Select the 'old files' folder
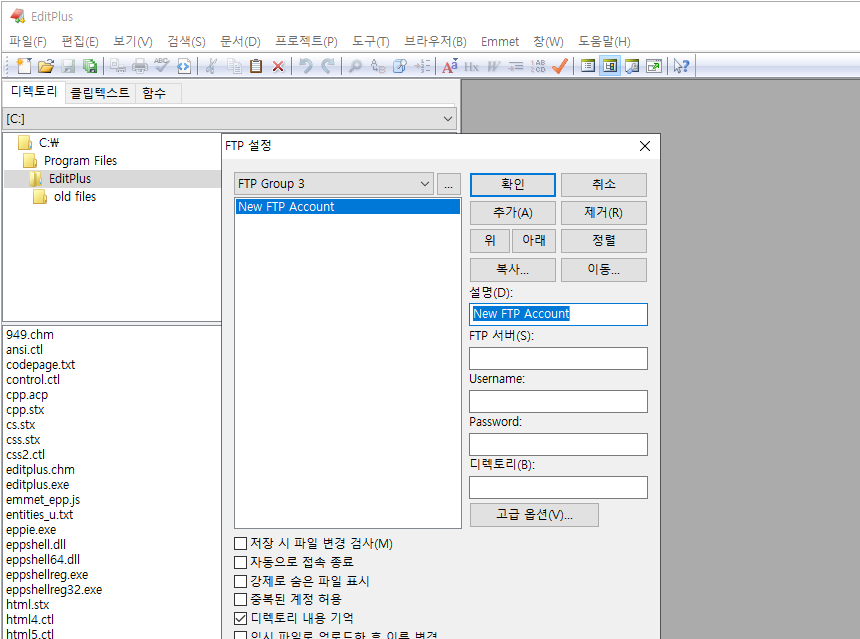This screenshot has width=860, height=639. pos(75,196)
